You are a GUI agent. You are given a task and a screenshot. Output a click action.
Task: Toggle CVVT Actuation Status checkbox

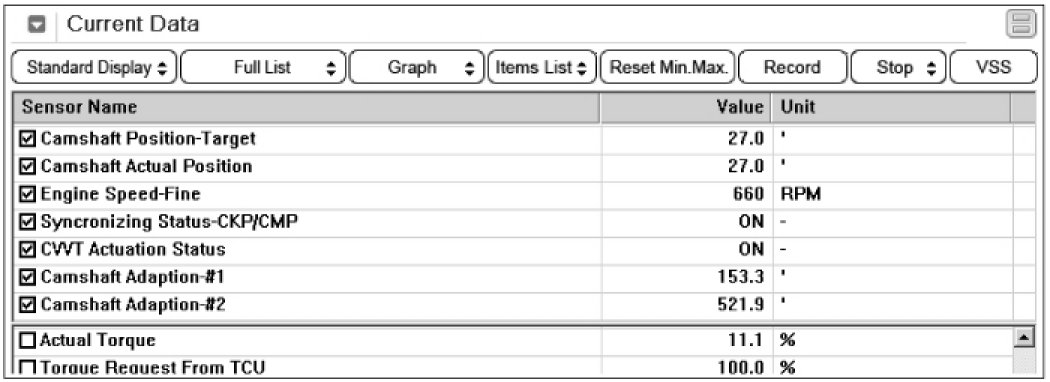(28, 250)
